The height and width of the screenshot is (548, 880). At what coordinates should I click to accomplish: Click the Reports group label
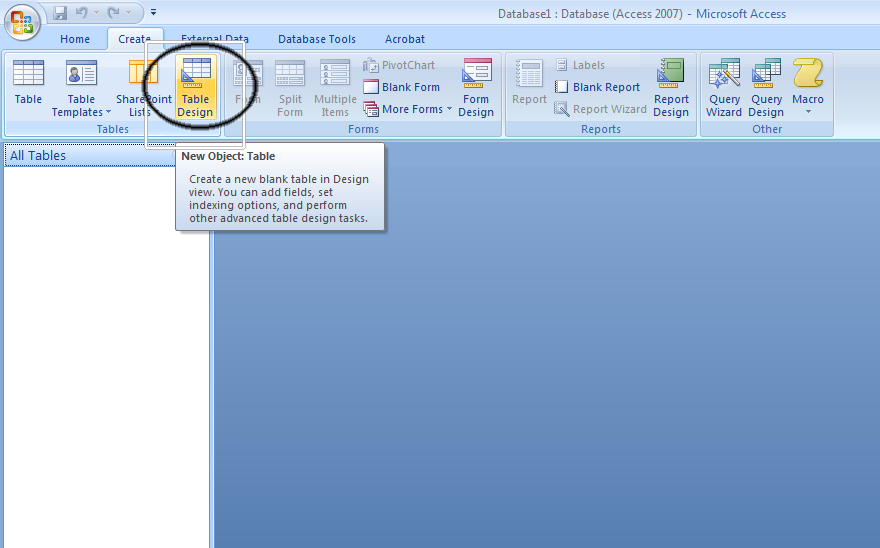[x=601, y=129]
